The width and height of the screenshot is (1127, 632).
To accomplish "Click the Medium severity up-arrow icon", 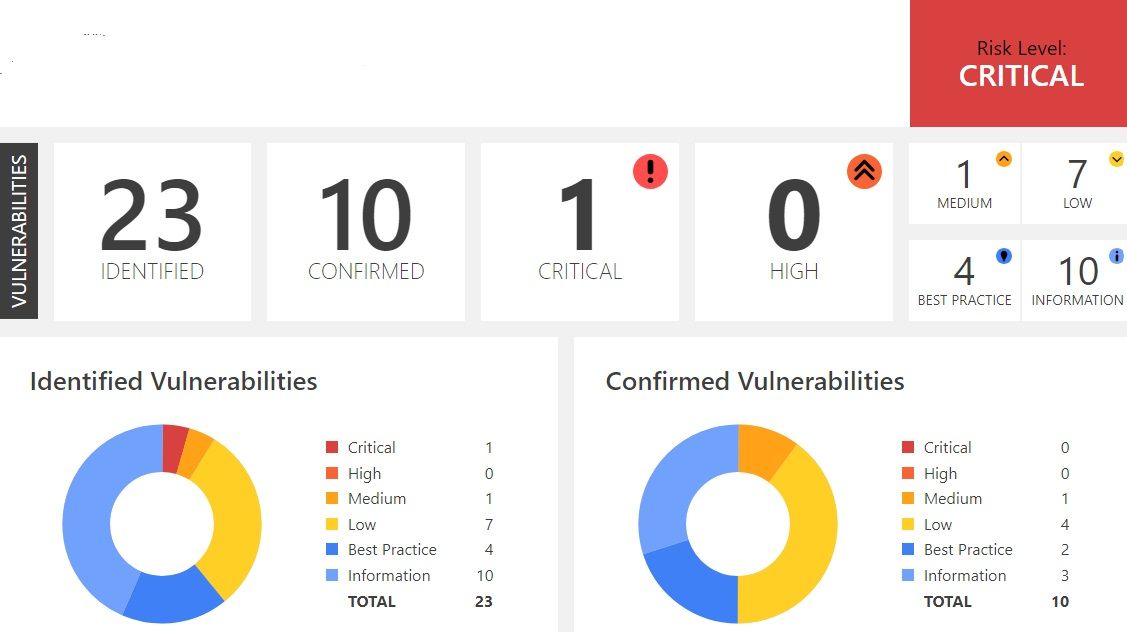I will (1003, 159).
